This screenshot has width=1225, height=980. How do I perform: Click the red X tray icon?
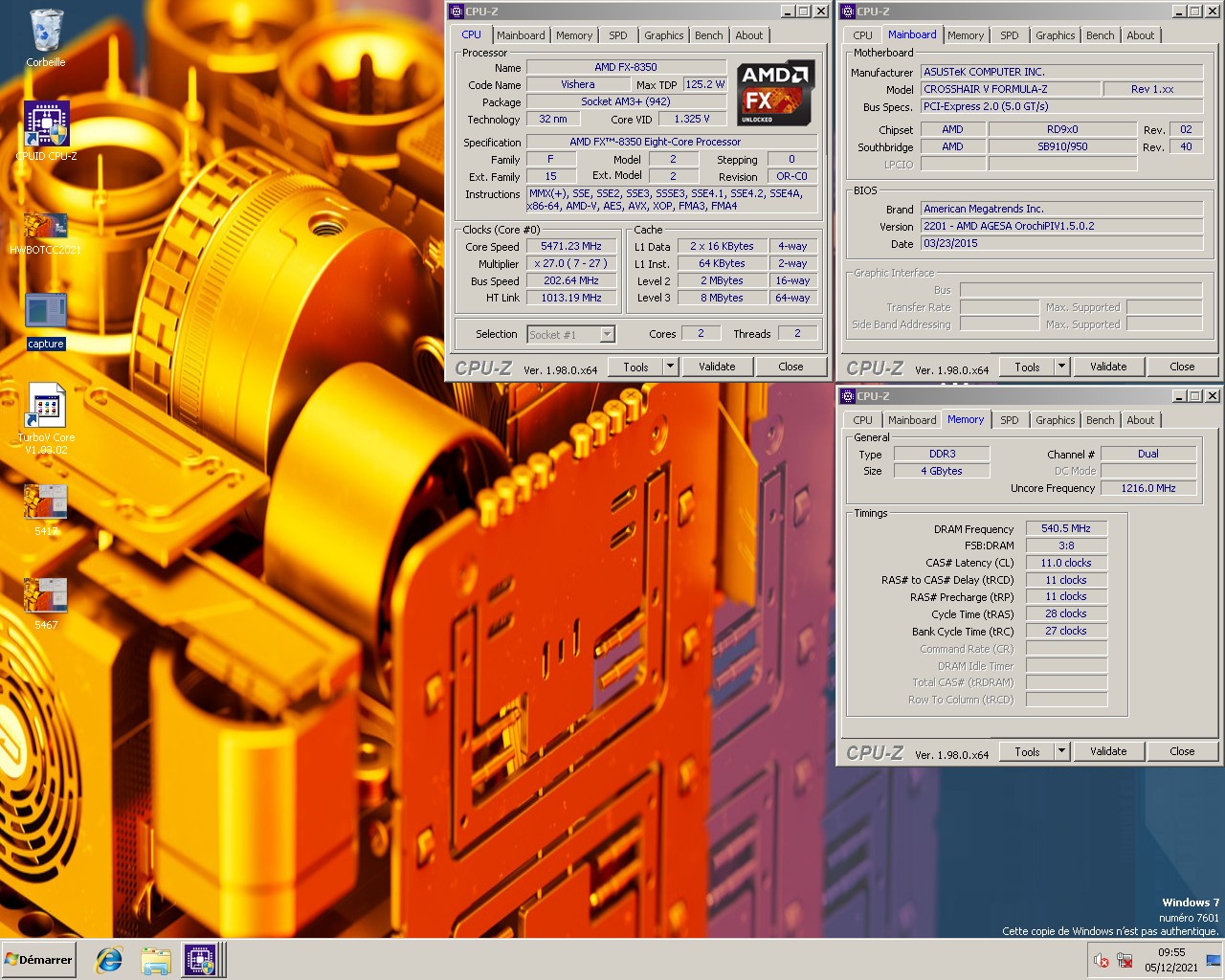[1102, 961]
